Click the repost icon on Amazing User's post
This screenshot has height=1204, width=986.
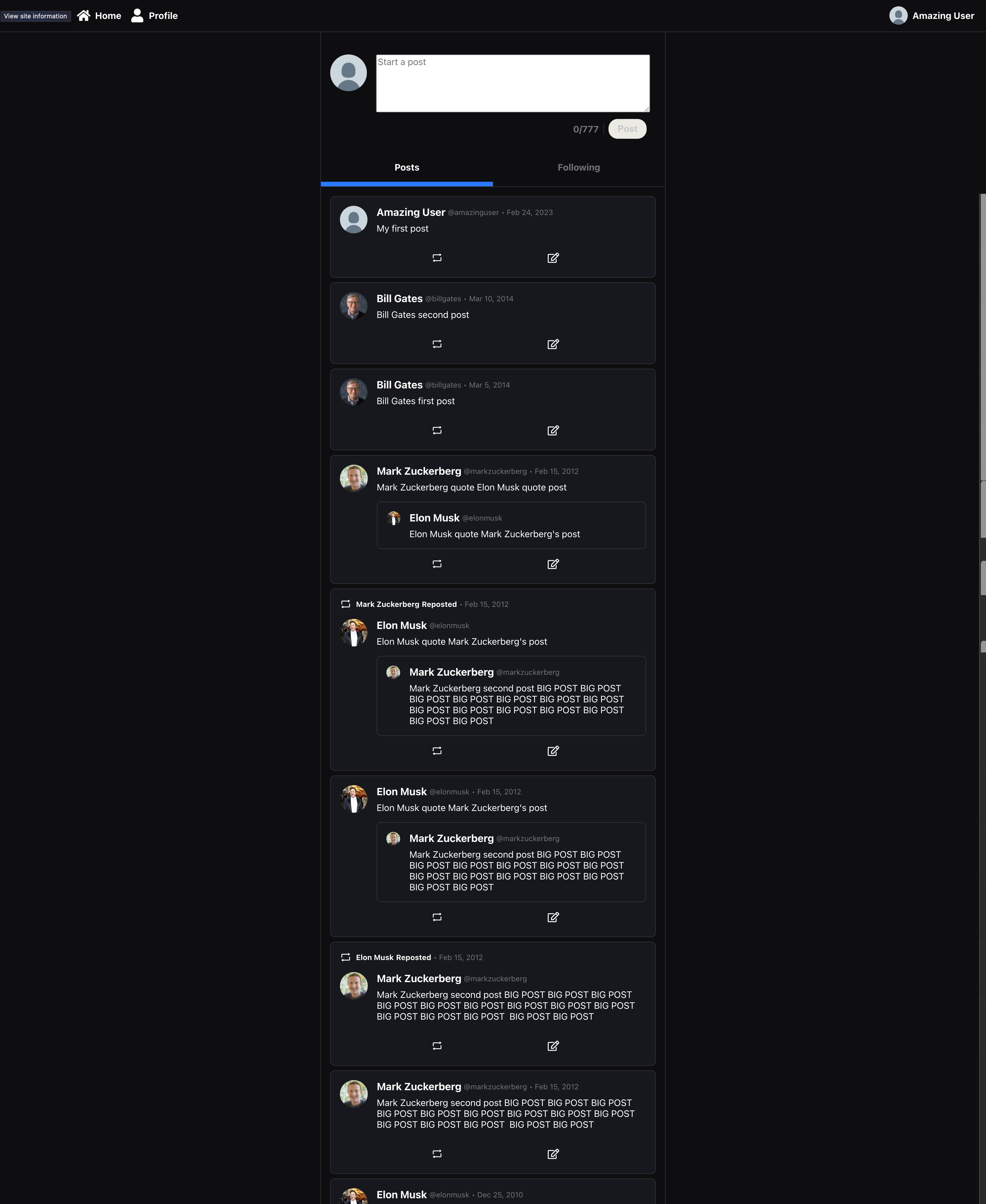pos(437,258)
